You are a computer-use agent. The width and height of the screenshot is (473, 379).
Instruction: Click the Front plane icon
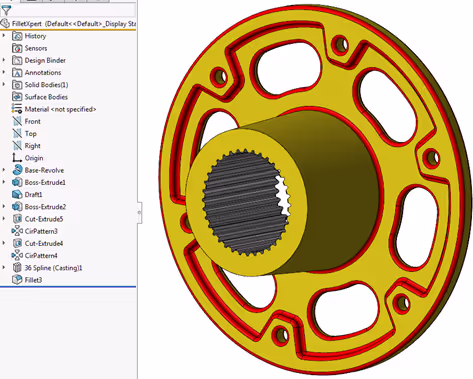[17, 121]
